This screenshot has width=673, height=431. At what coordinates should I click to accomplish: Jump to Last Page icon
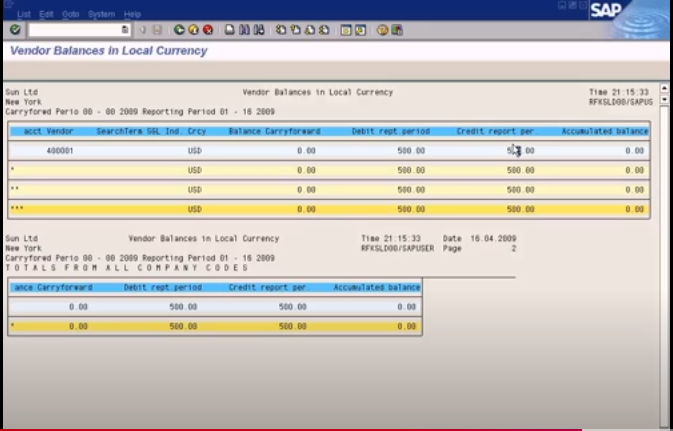324,30
